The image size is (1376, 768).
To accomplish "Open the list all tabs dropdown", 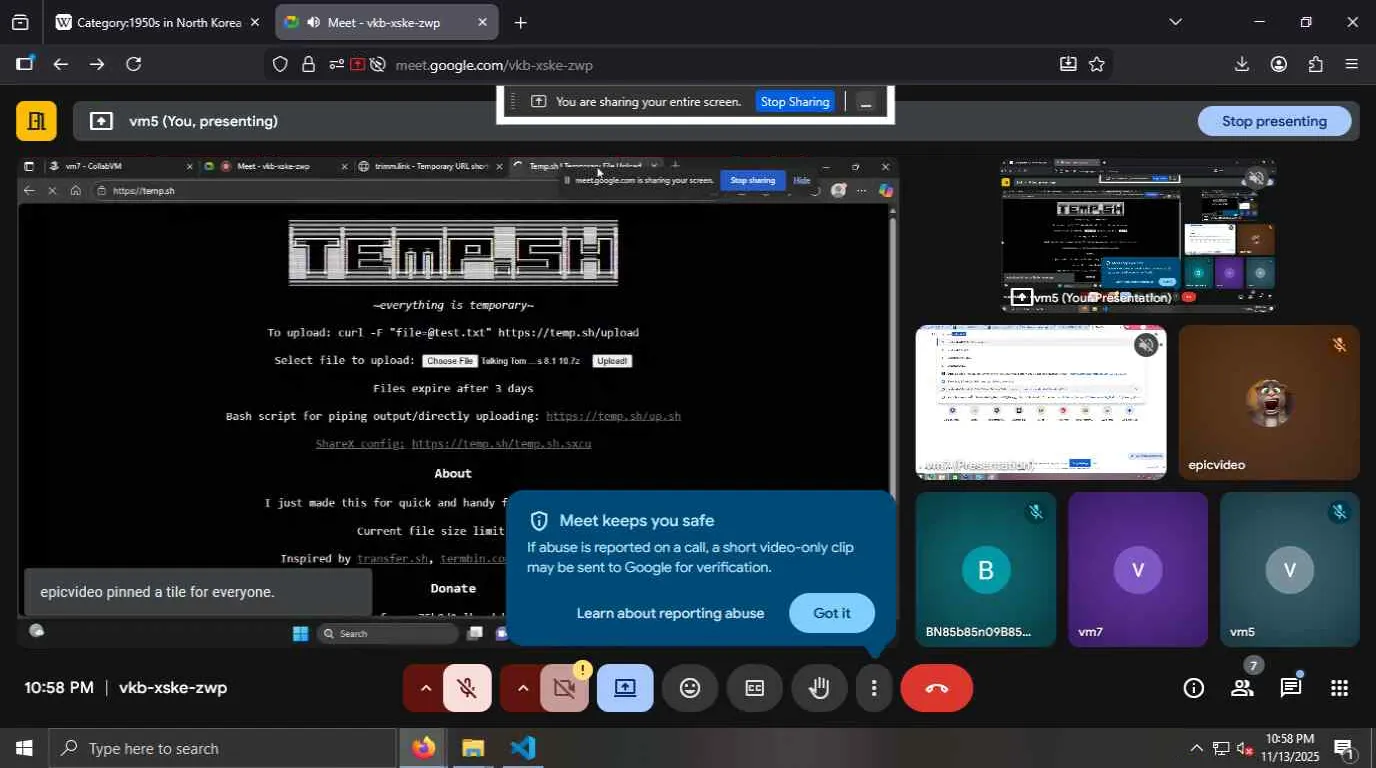I will (x=1176, y=22).
